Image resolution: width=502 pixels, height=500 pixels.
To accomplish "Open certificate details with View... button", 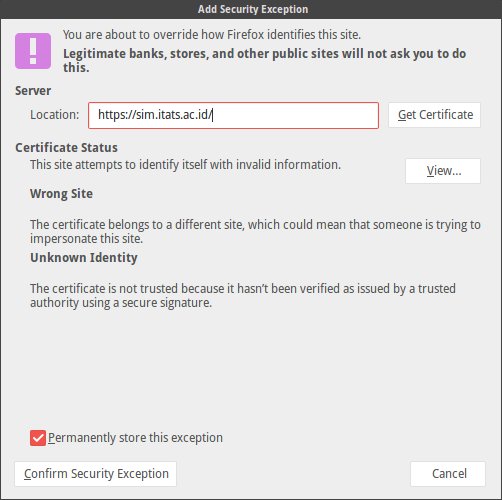I will point(443,171).
